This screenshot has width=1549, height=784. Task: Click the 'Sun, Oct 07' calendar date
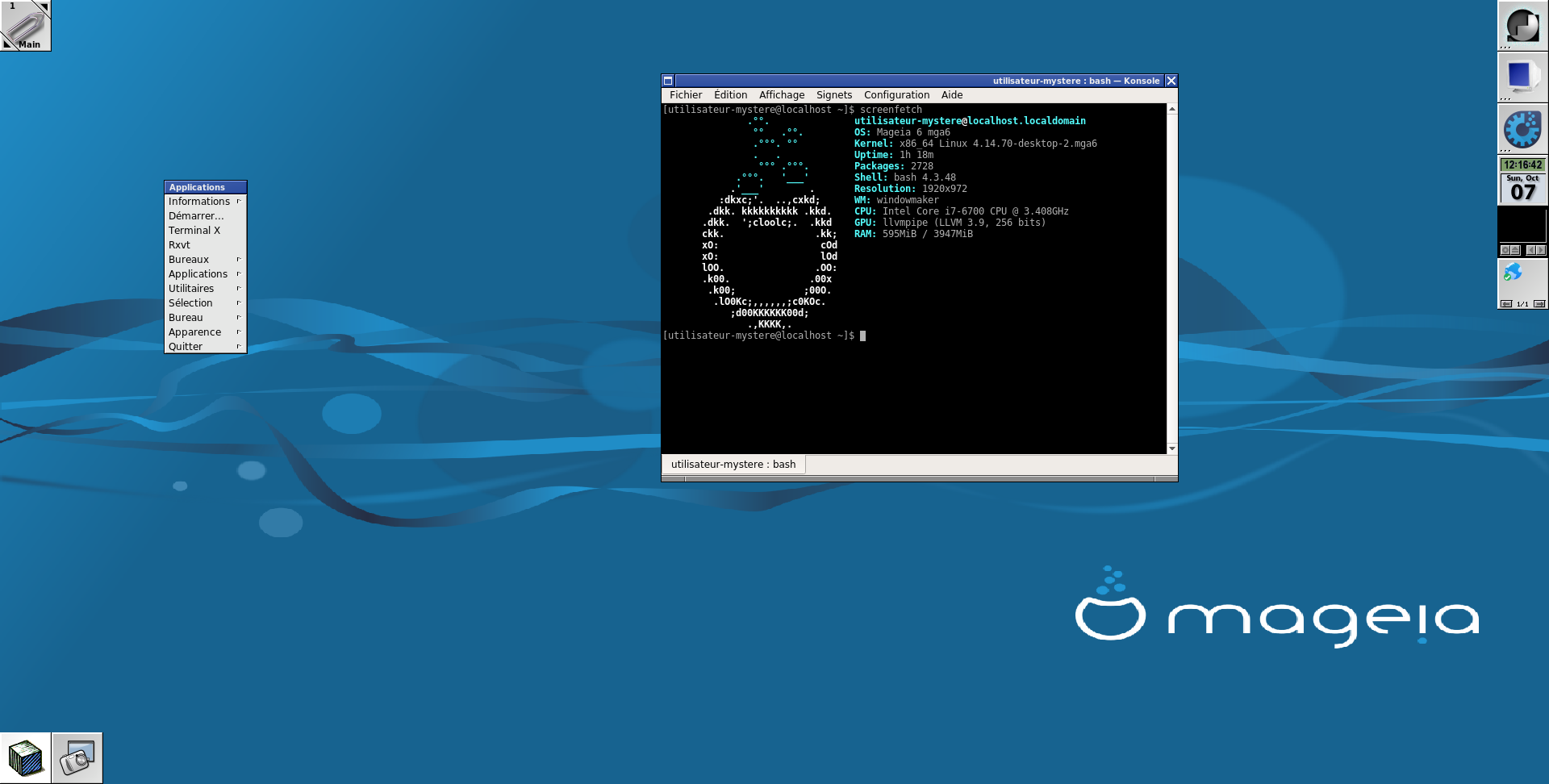1522,188
